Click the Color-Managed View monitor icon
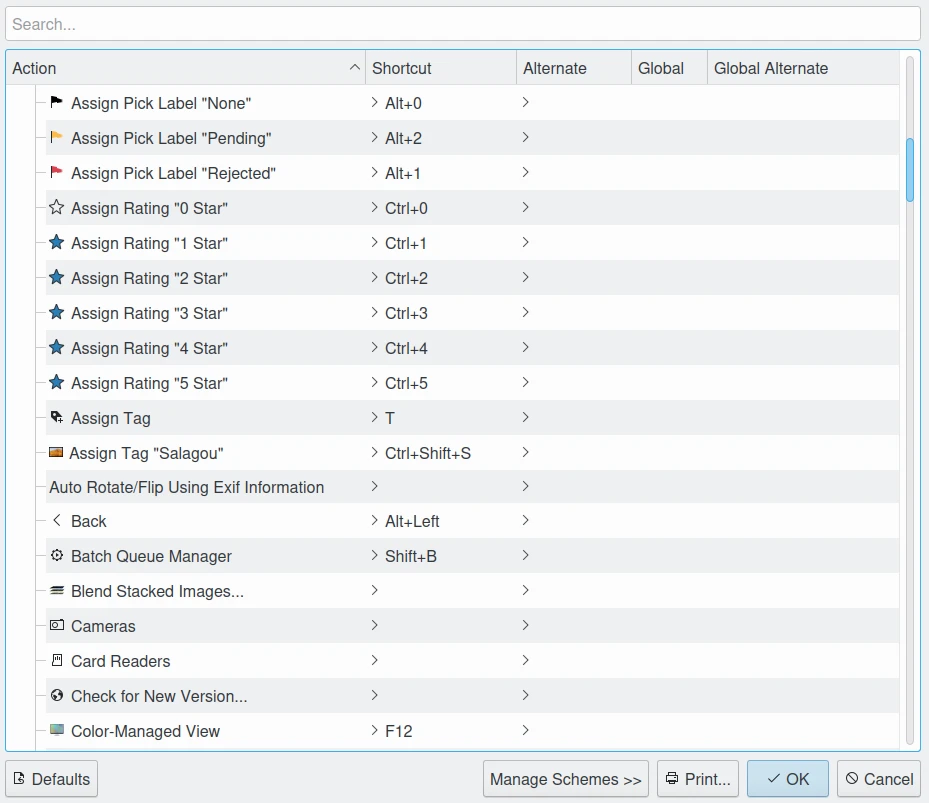 pyautogui.click(x=56, y=730)
